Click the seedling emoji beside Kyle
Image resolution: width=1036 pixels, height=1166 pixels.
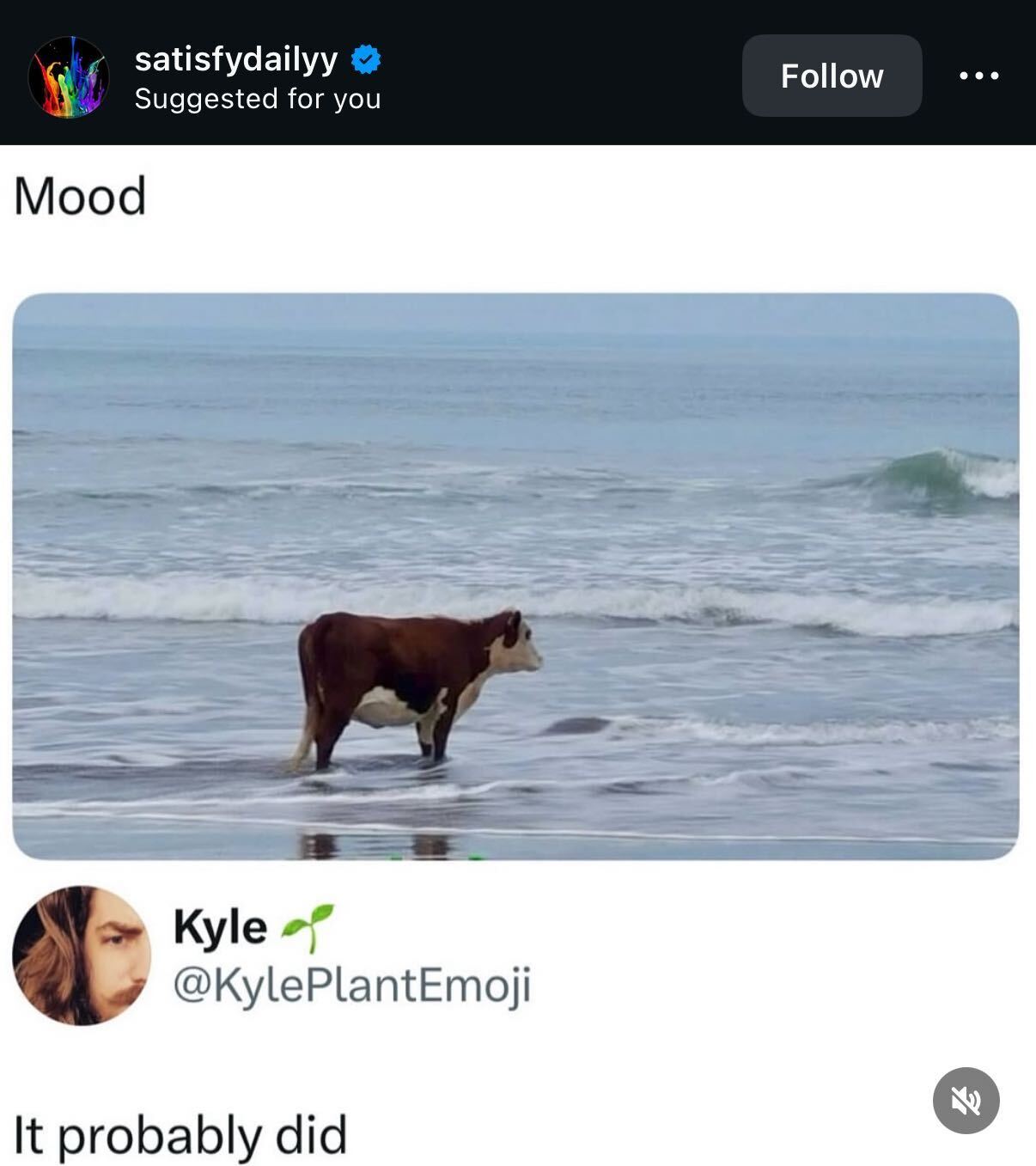308,926
